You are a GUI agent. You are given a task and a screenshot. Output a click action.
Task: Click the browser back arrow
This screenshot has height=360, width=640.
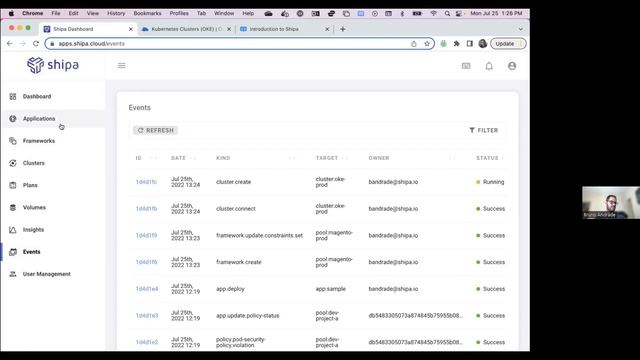click(10, 44)
